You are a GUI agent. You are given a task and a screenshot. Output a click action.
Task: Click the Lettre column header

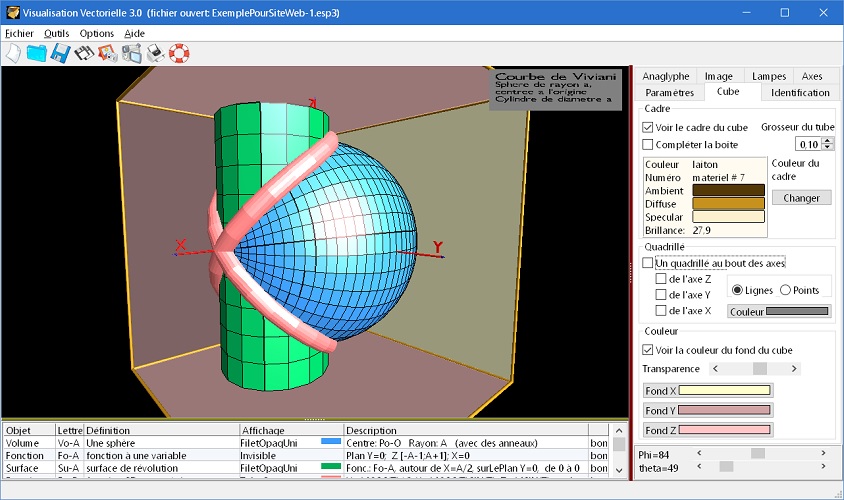[70, 430]
